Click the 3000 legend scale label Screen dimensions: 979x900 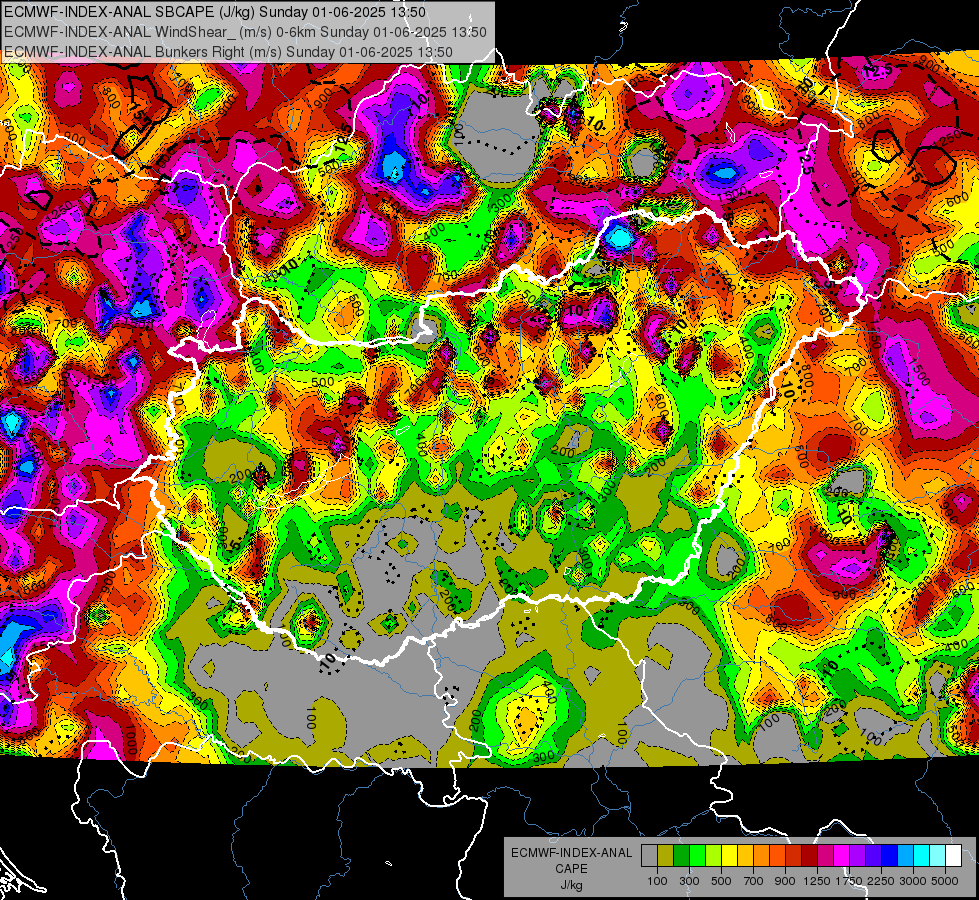click(913, 881)
